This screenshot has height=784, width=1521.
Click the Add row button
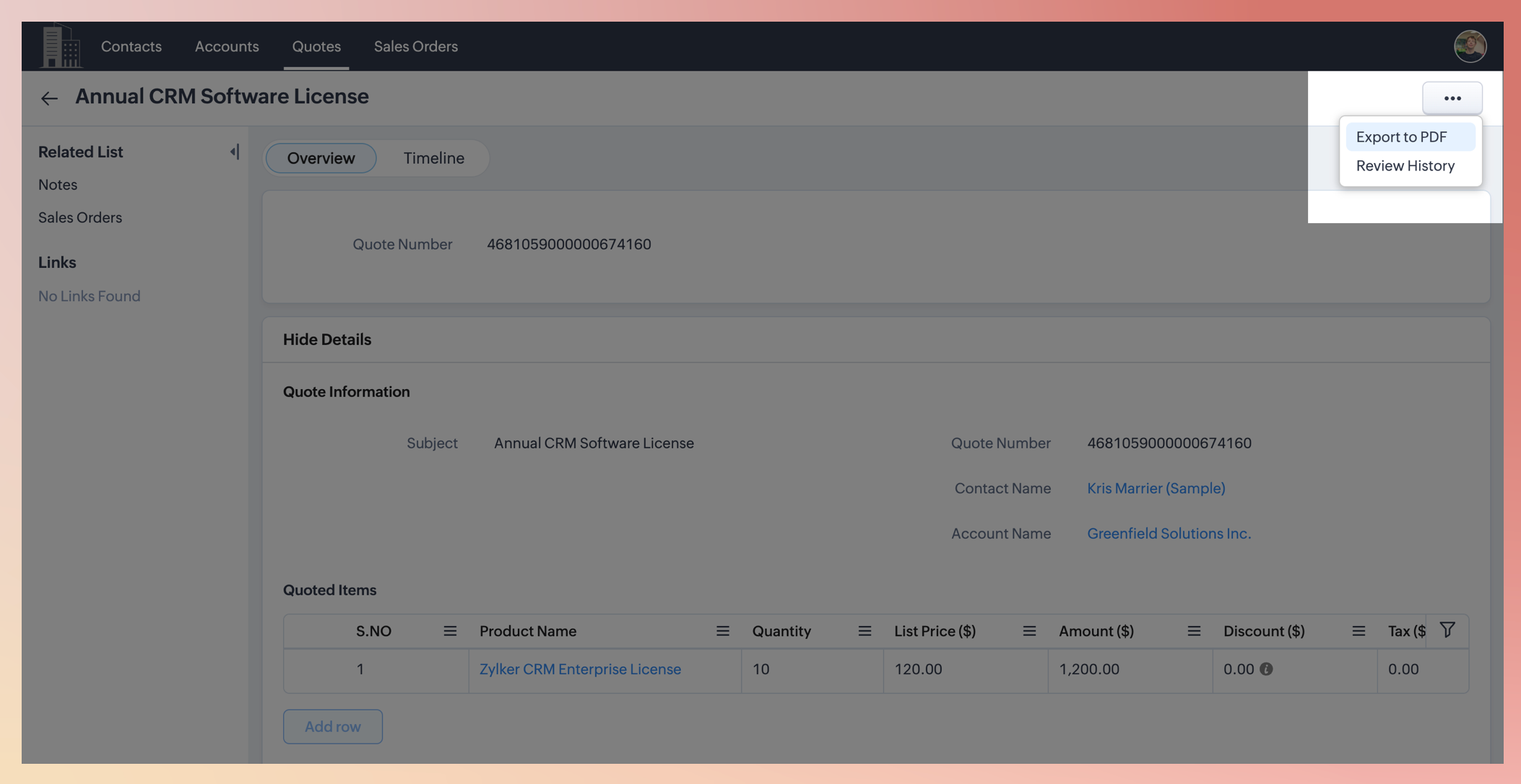[332, 726]
